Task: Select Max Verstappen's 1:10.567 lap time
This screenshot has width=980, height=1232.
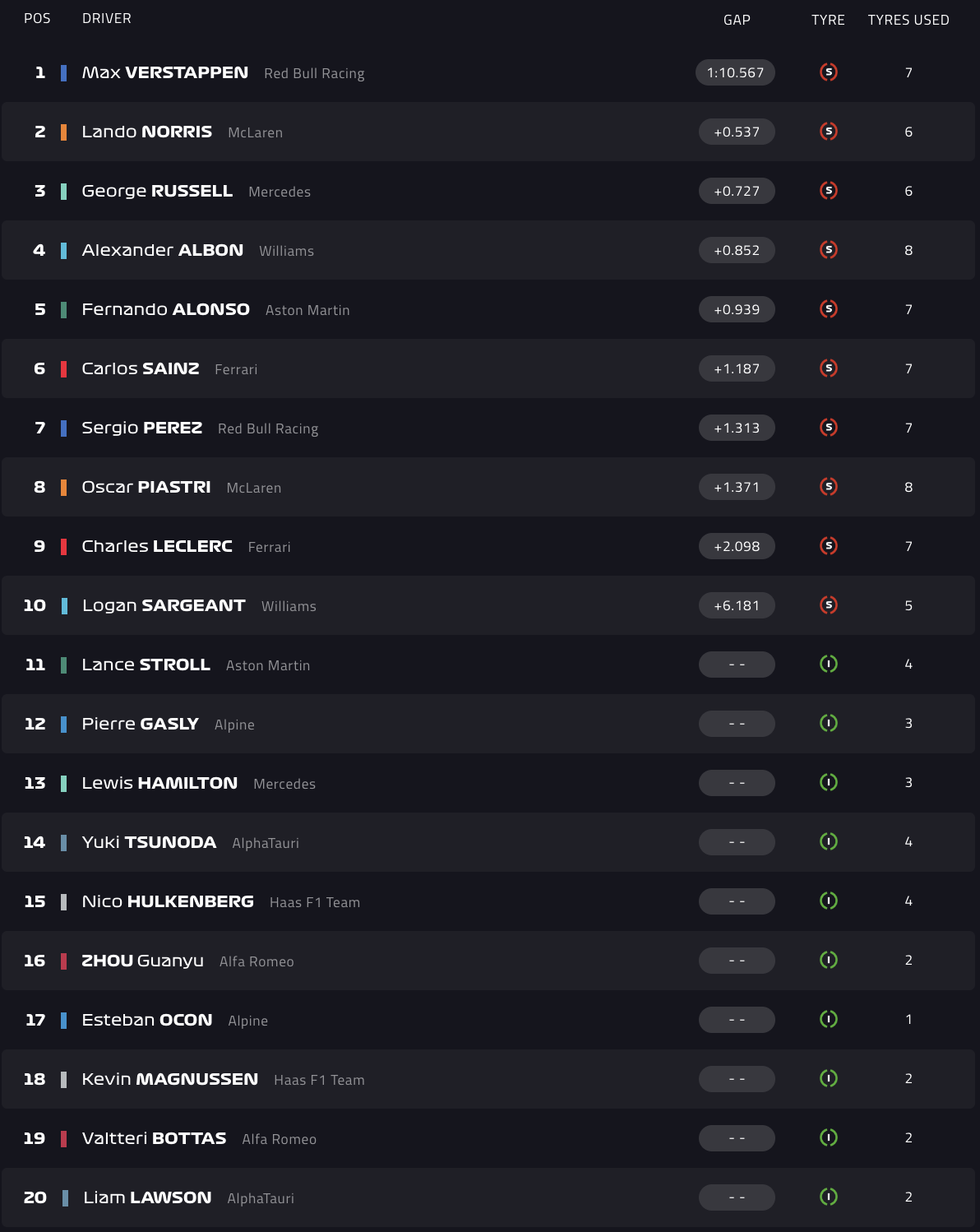Action: pos(735,72)
